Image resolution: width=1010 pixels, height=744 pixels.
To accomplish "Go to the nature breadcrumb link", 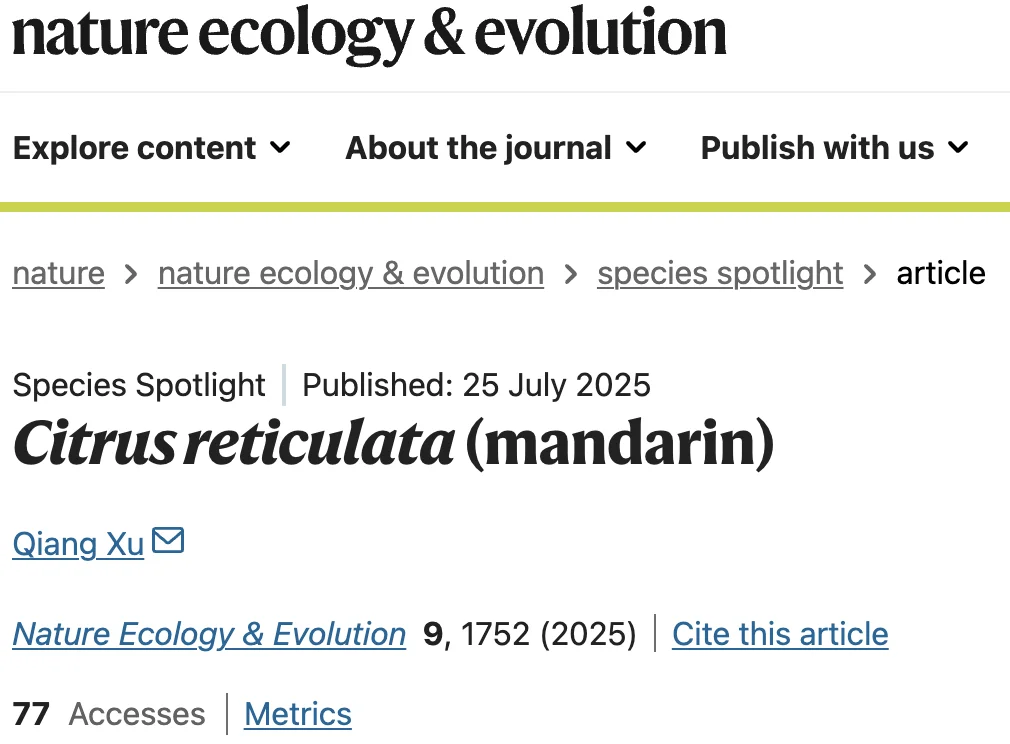I will (58, 273).
